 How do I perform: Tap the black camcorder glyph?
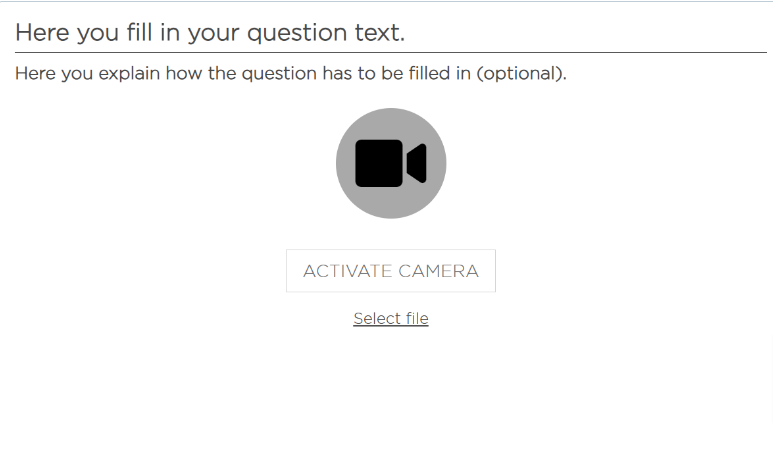[391, 163]
